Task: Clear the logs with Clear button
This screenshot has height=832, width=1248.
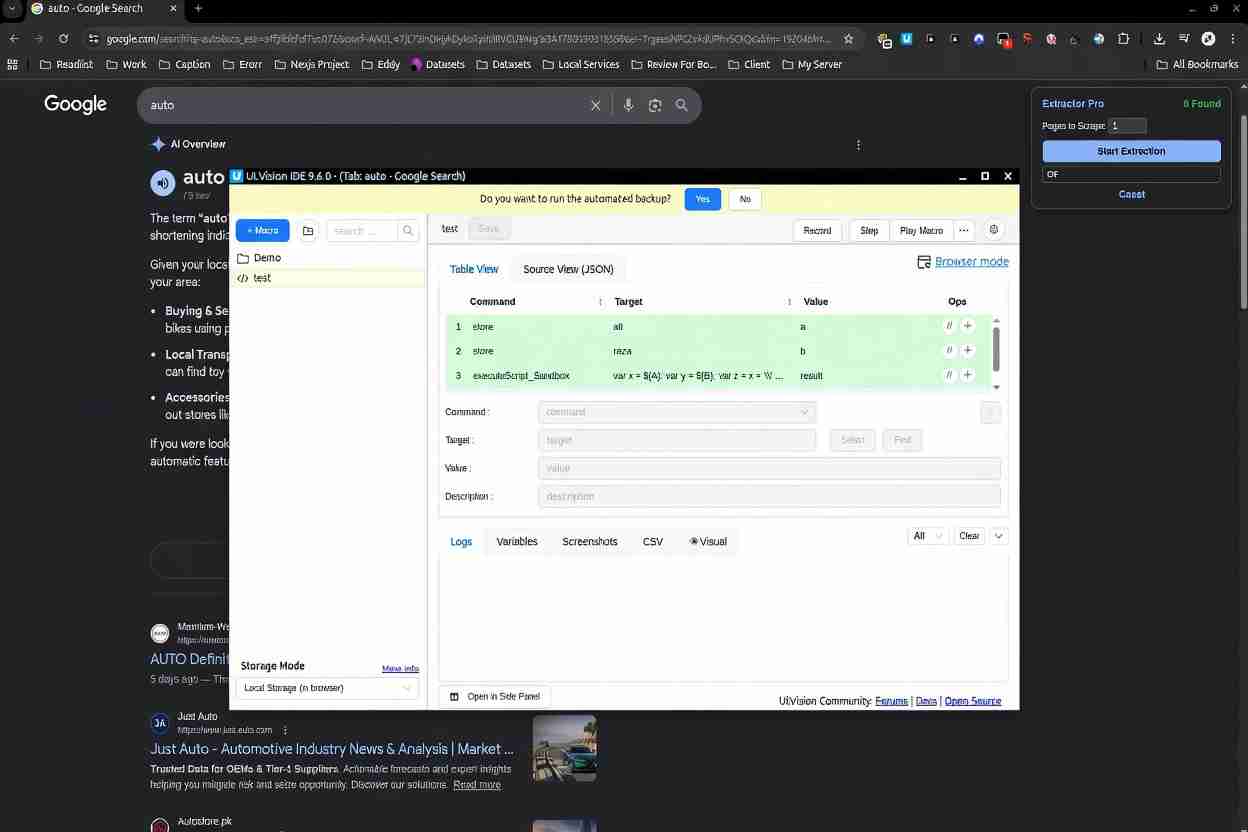Action: (x=969, y=536)
